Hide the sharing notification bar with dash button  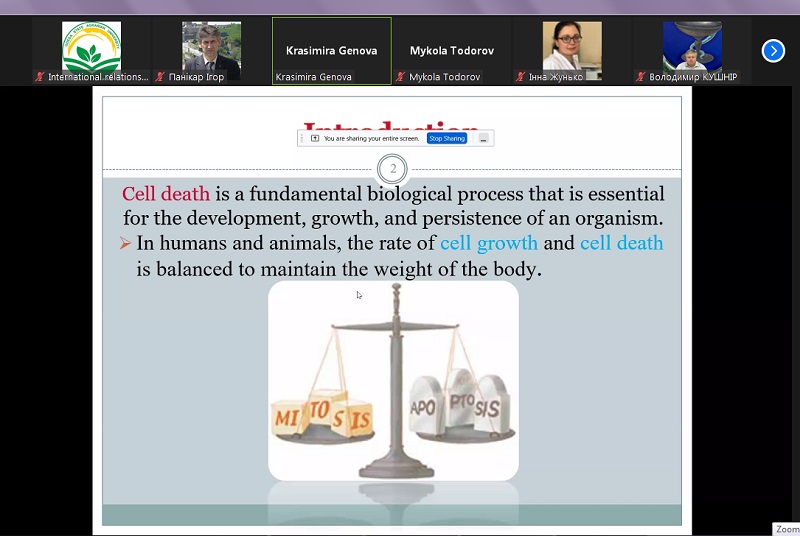point(483,139)
